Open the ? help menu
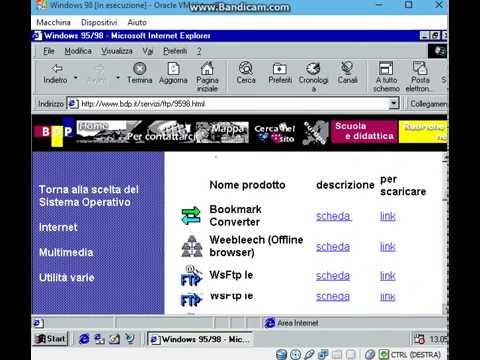Image resolution: width=480 pixels, height=360 pixels. pyautogui.click(x=199, y=51)
